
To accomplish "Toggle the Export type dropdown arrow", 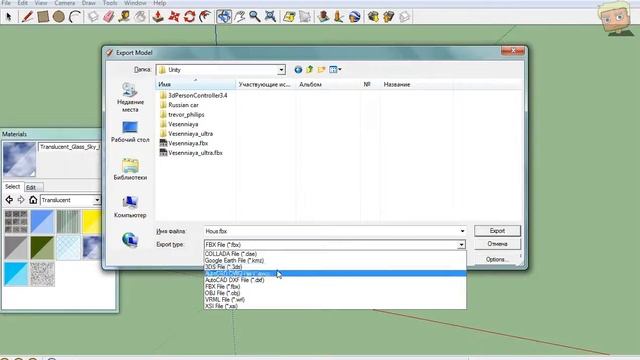I will [461, 244].
